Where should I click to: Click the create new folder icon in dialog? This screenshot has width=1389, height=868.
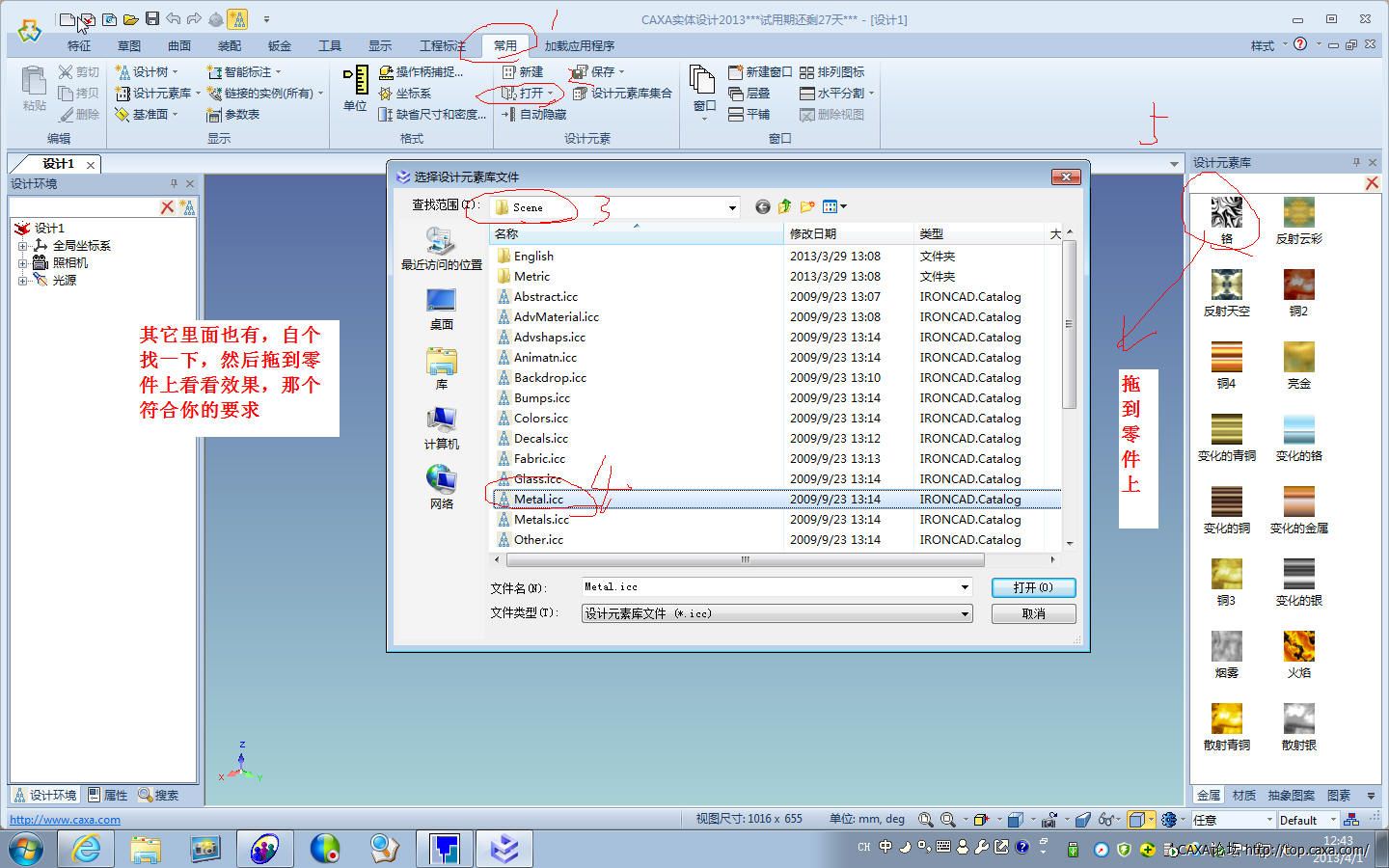click(807, 206)
